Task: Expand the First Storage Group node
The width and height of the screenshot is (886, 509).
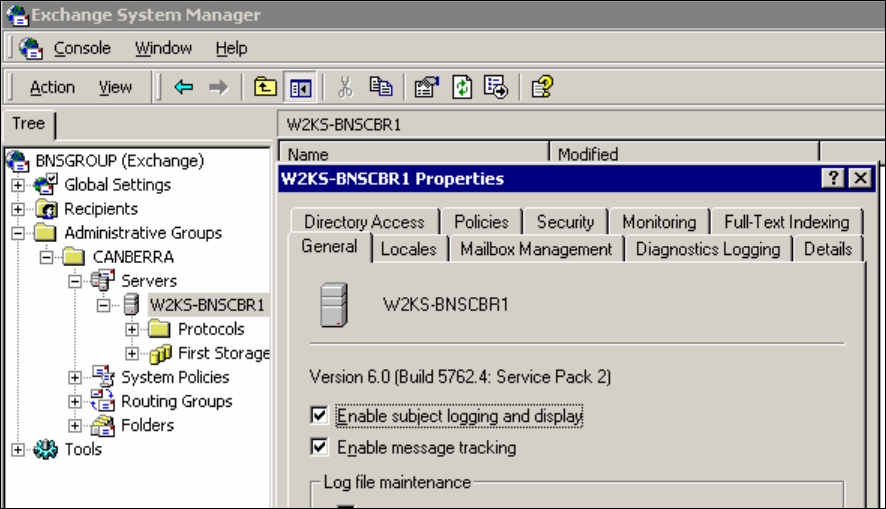Action: pyautogui.click(x=132, y=354)
